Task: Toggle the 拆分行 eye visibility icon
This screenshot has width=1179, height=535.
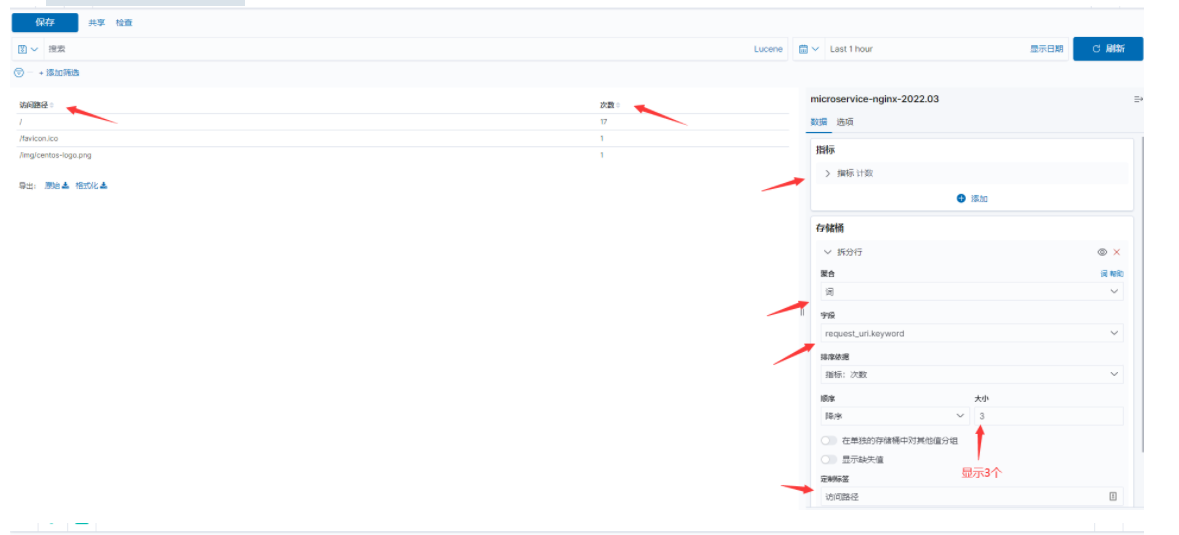Action: click(1102, 252)
